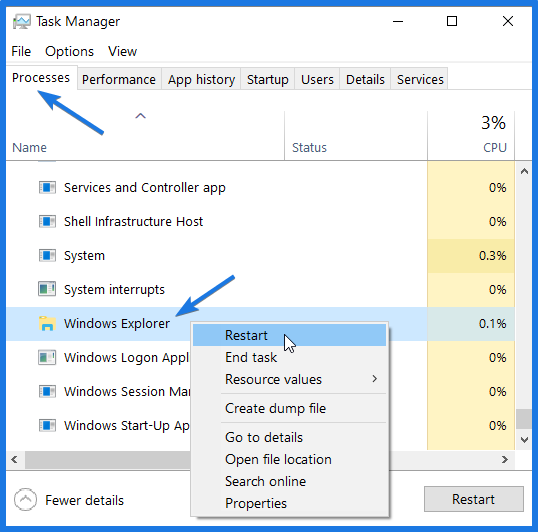Viewport: 538px width, 532px height.
Task: Click the System process icon
Action: coord(47,256)
